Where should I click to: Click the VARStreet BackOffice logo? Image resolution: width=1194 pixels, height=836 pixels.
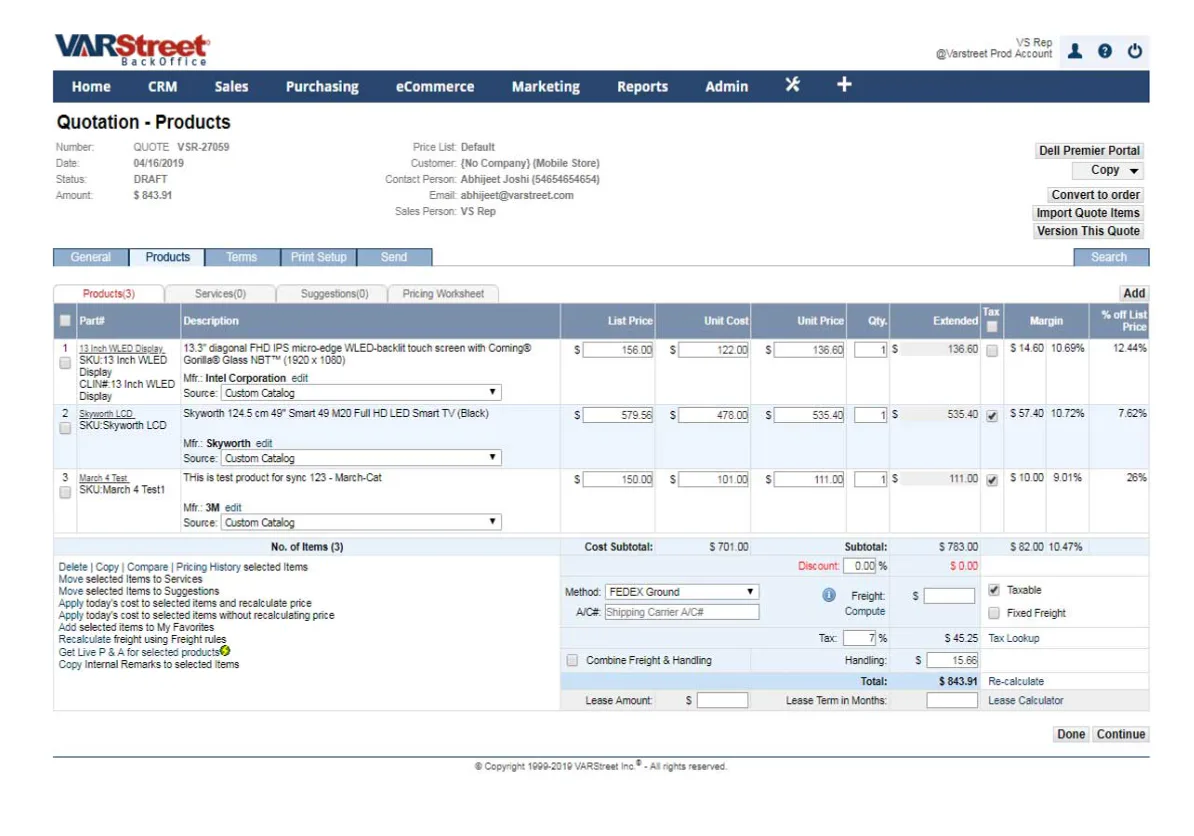pos(132,49)
